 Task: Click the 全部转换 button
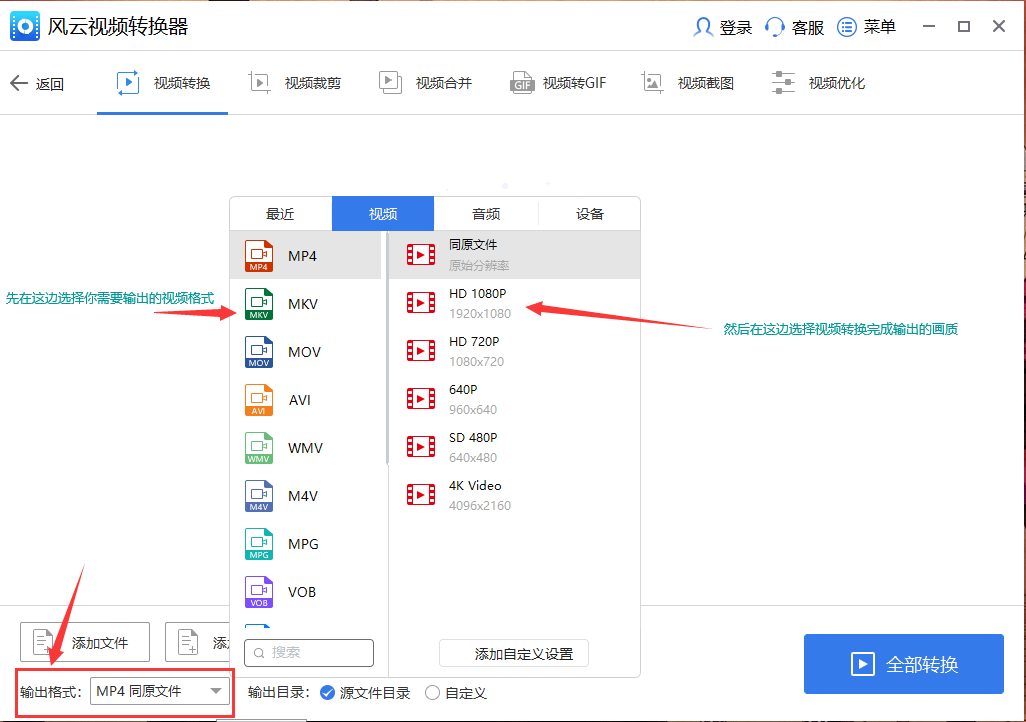904,664
